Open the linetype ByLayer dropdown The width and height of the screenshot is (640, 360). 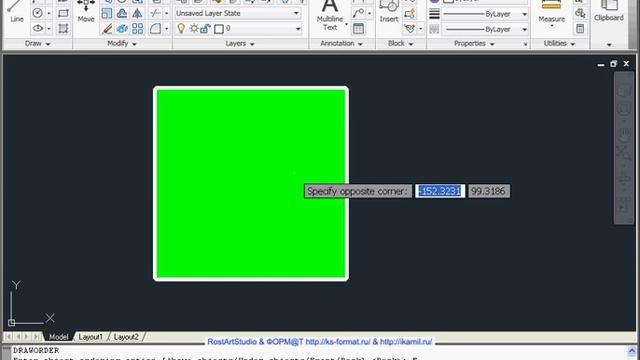(x=524, y=29)
